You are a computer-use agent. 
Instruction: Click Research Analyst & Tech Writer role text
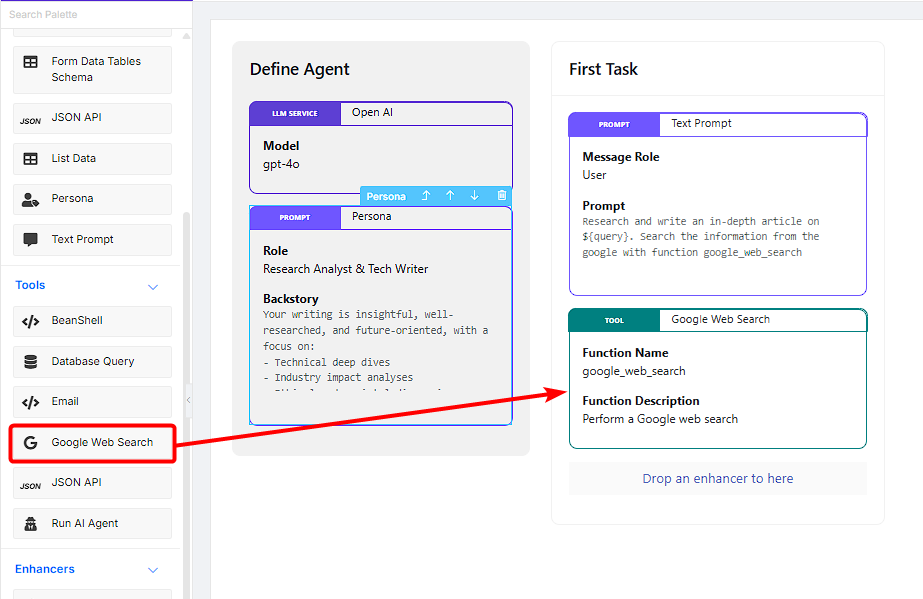tap(346, 269)
